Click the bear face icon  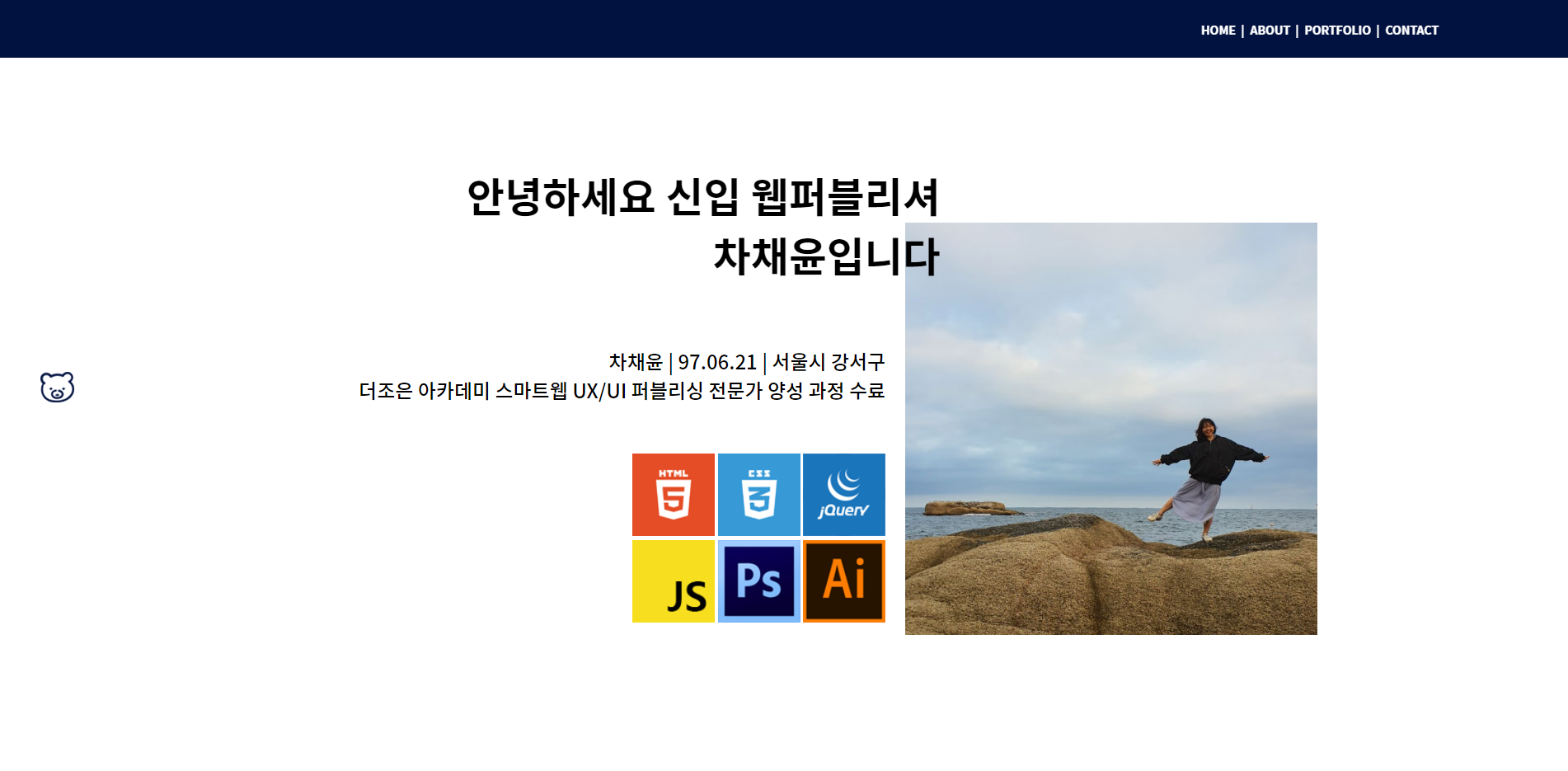(x=57, y=387)
